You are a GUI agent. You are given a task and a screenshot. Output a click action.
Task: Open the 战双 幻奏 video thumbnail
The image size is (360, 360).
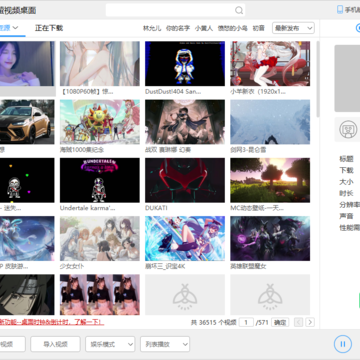click(x=185, y=122)
